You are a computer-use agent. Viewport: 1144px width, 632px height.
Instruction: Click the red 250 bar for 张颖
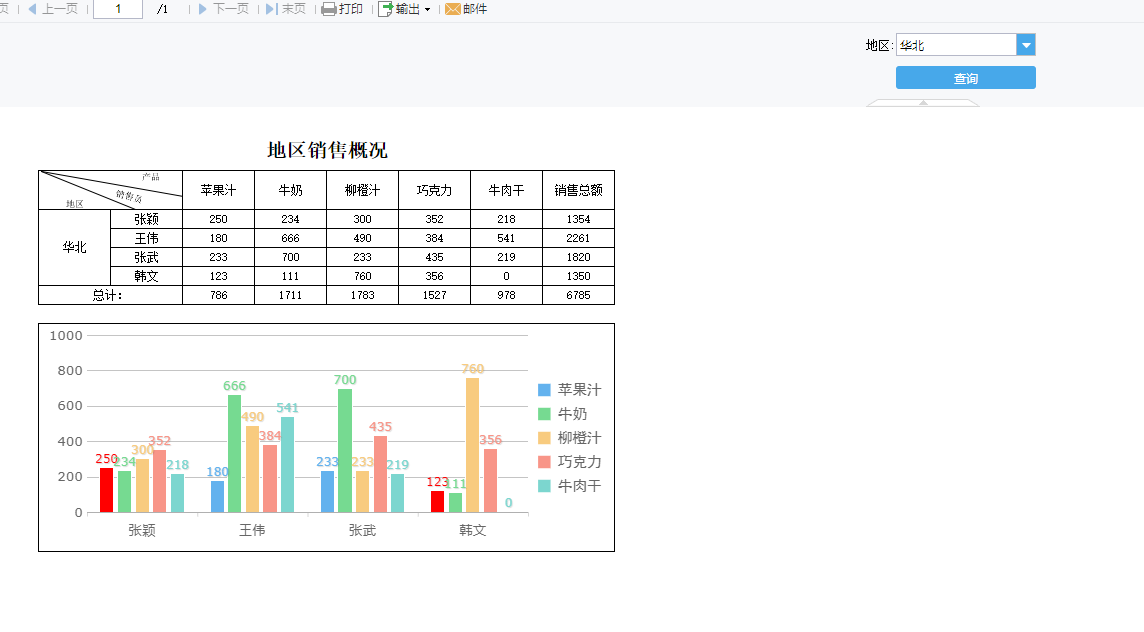coord(107,490)
